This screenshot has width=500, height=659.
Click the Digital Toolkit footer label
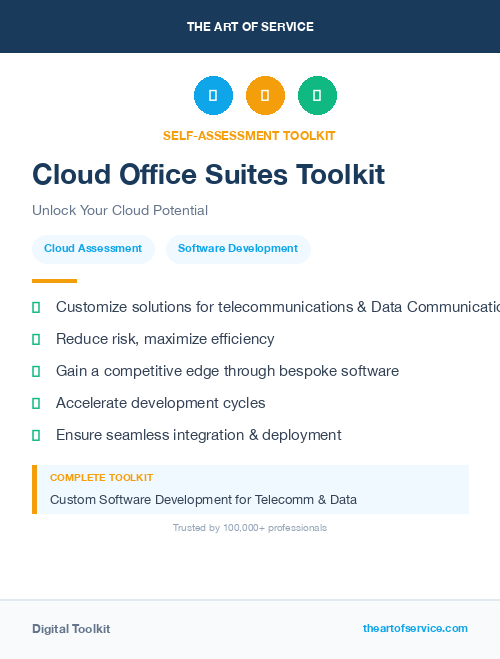click(71, 629)
